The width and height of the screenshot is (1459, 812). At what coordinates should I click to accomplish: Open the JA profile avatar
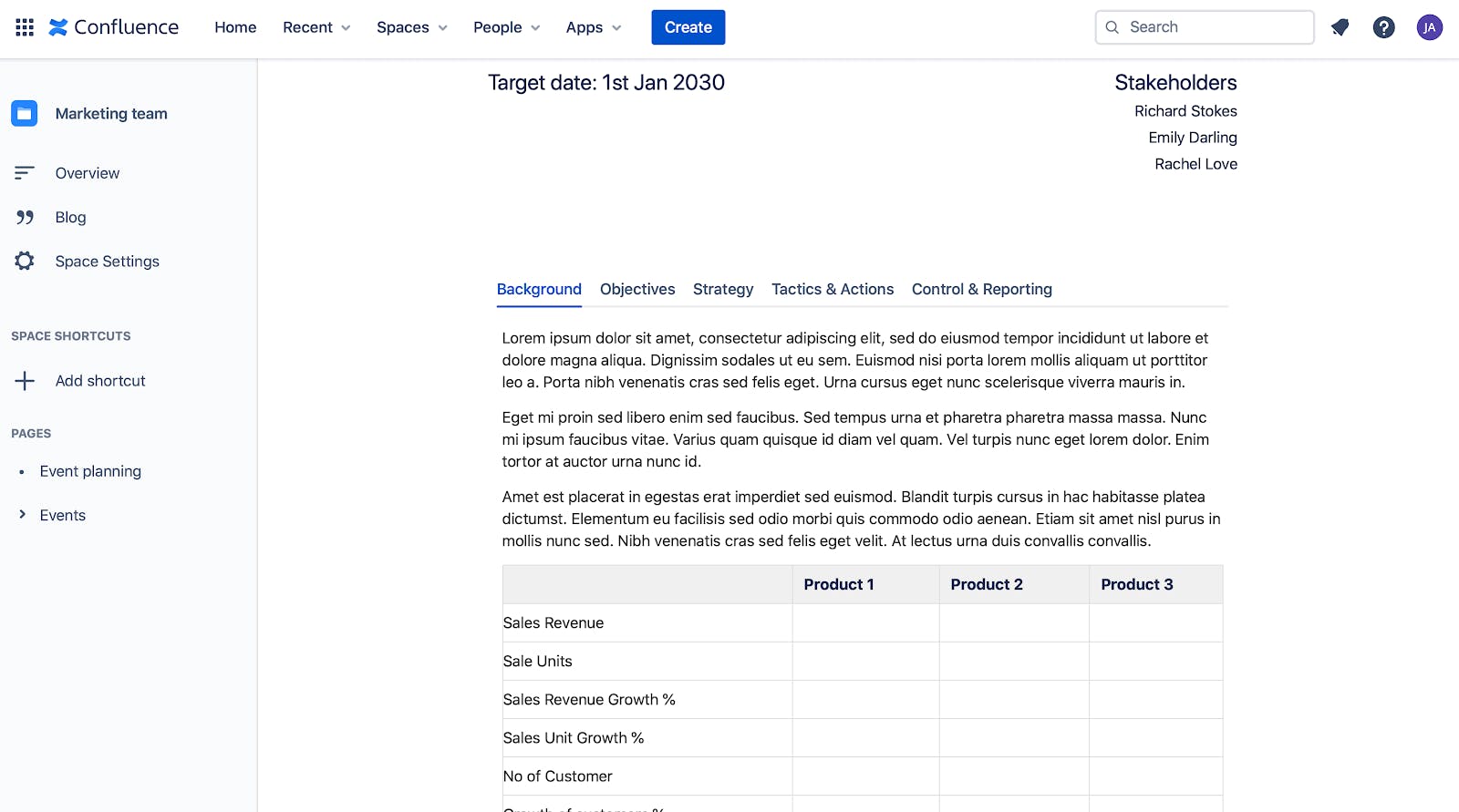click(1429, 27)
